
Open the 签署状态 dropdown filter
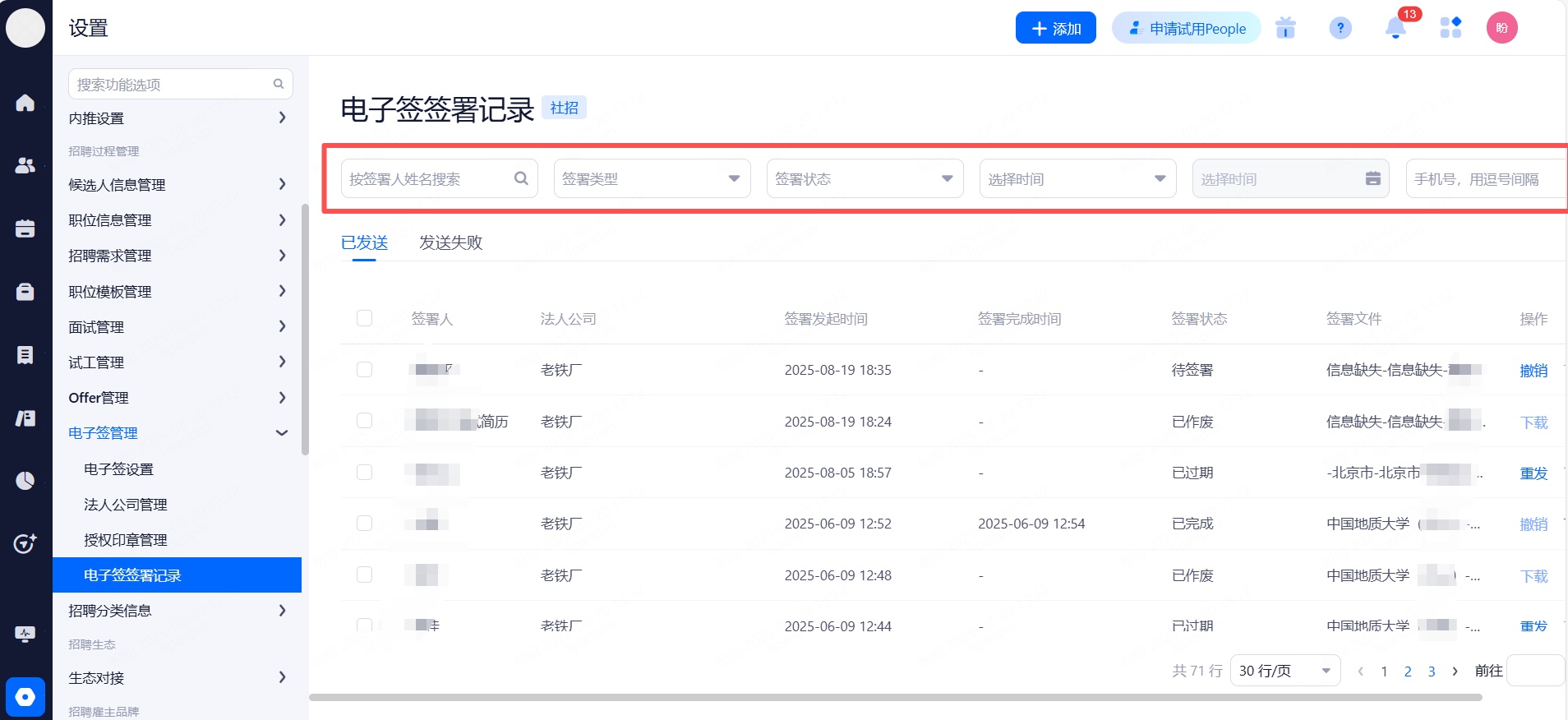tap(865, 179)
